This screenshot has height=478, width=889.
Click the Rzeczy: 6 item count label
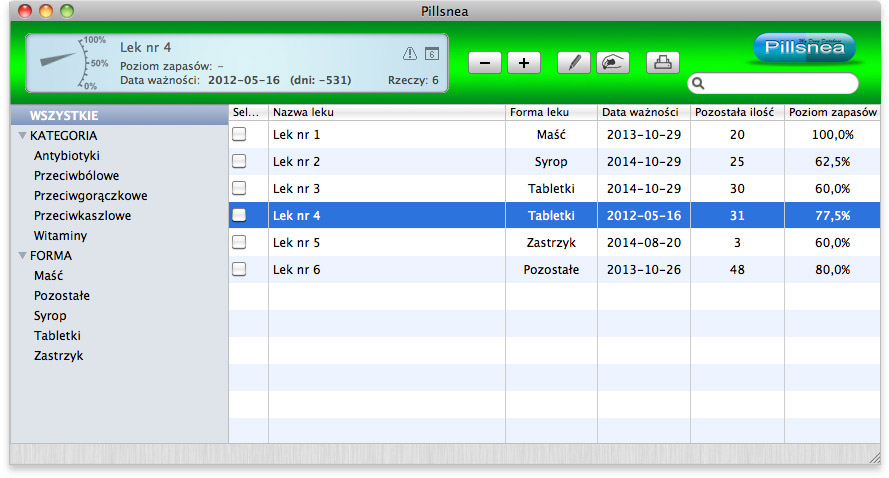(413, 80)
